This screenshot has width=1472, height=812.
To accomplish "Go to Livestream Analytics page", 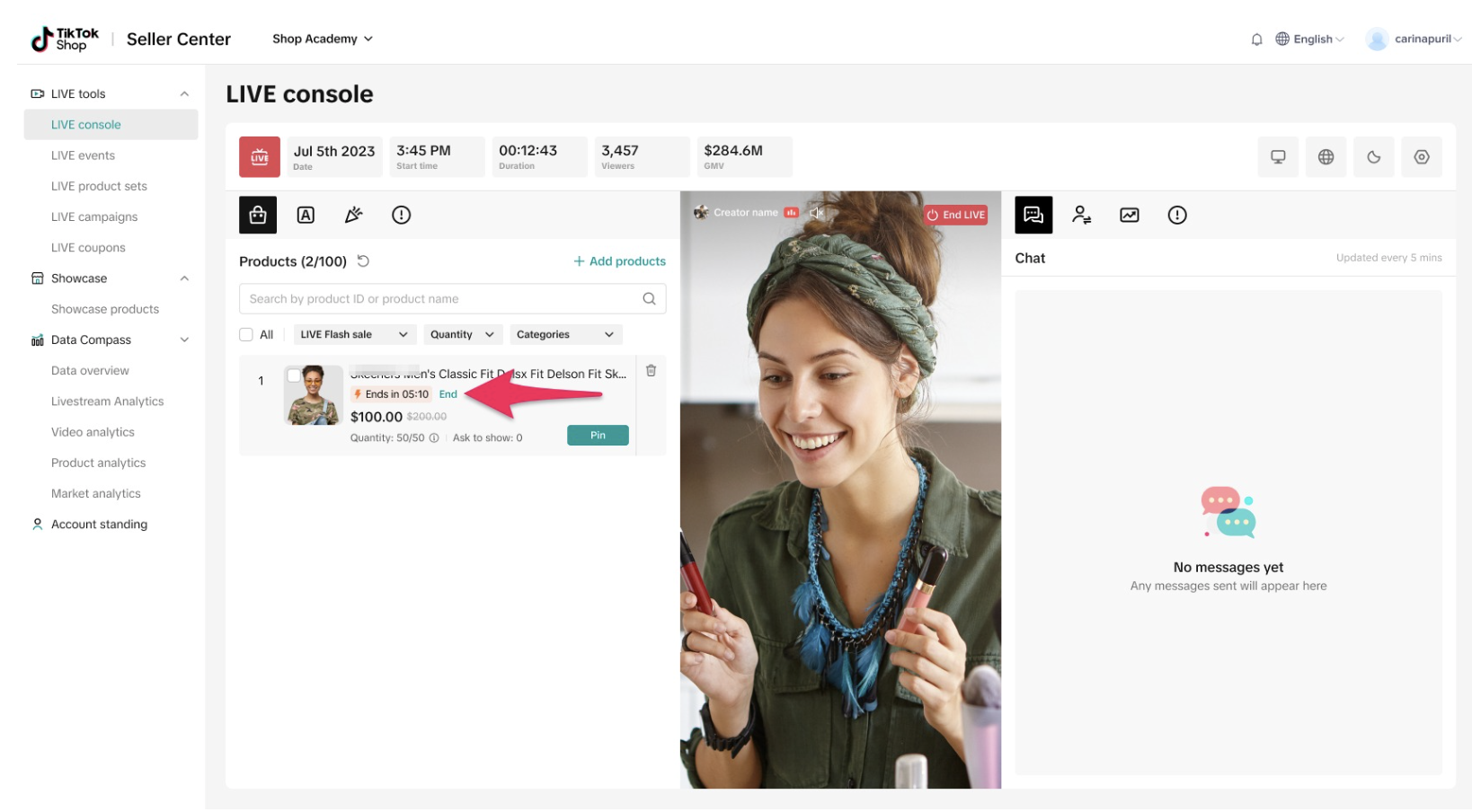I will click(107, 402).
